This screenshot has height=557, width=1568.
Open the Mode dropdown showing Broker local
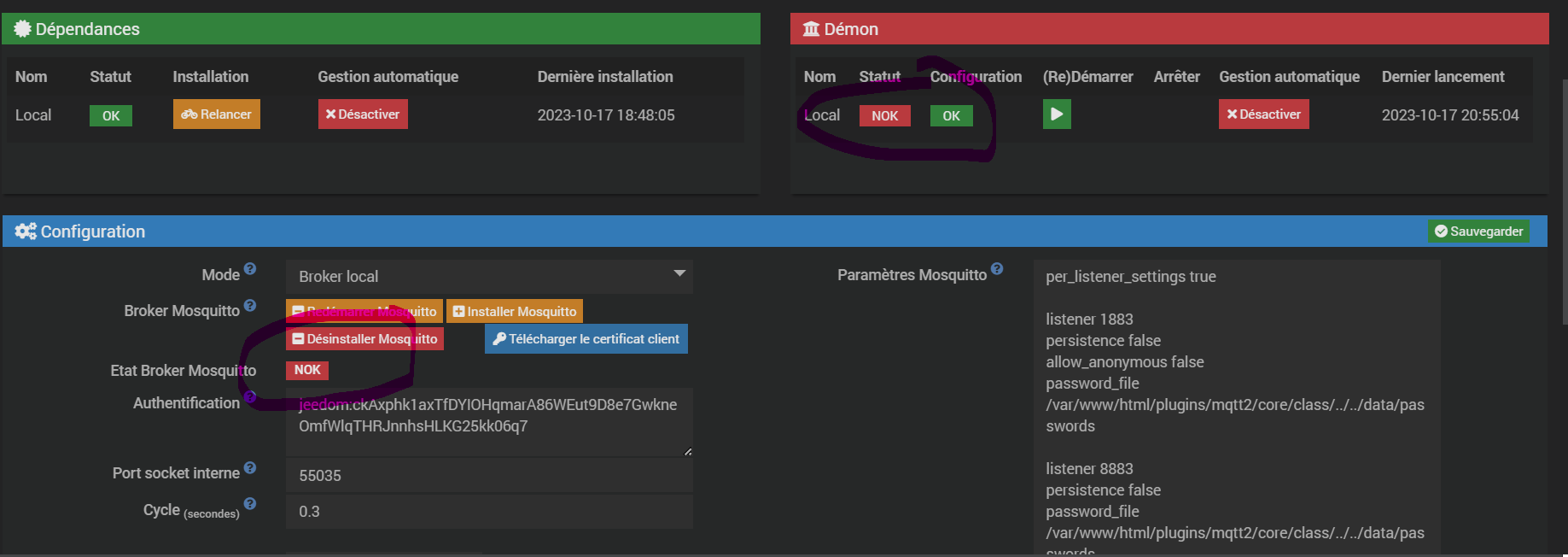[488, 277]
